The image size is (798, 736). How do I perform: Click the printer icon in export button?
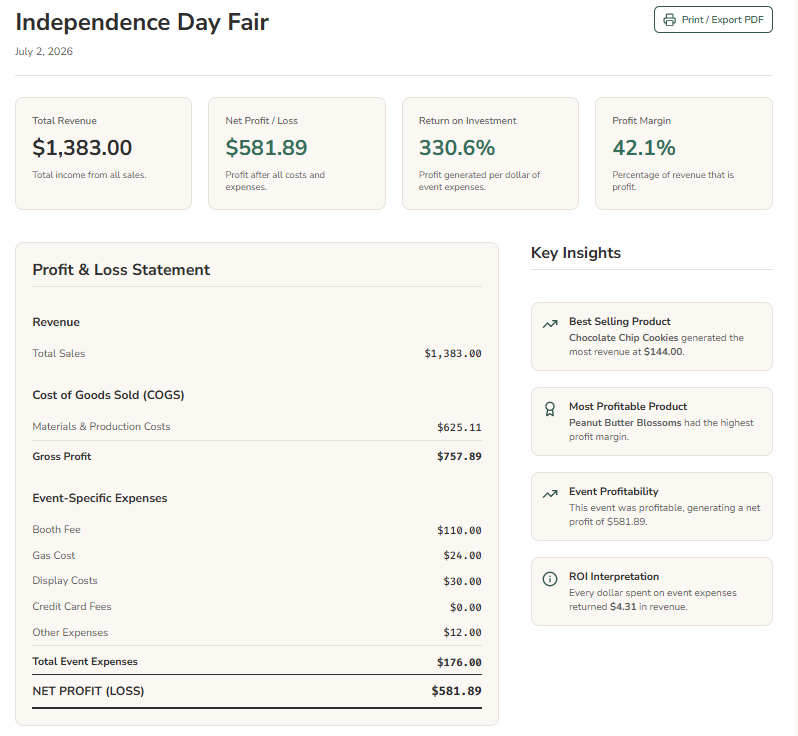[x=669, y=20]
